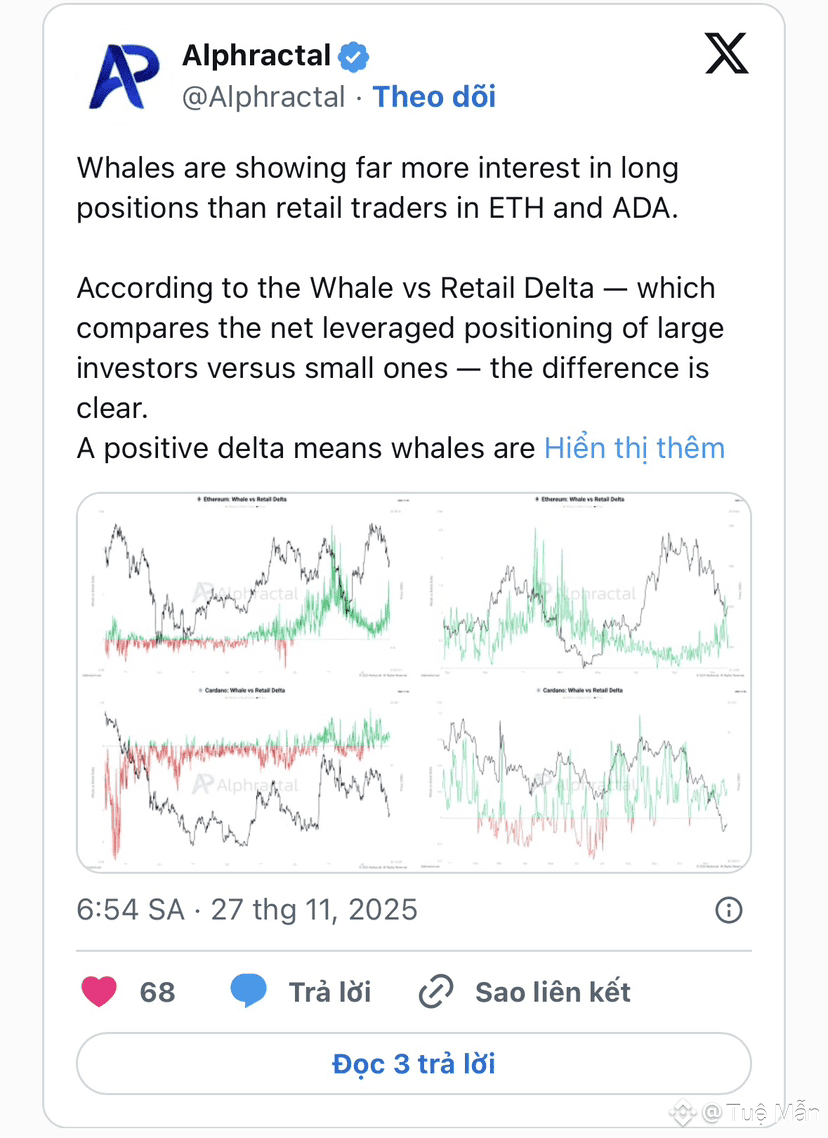Click the Alphractal display name
This screenshot has height=1138, width=828.
coord(256,56)
